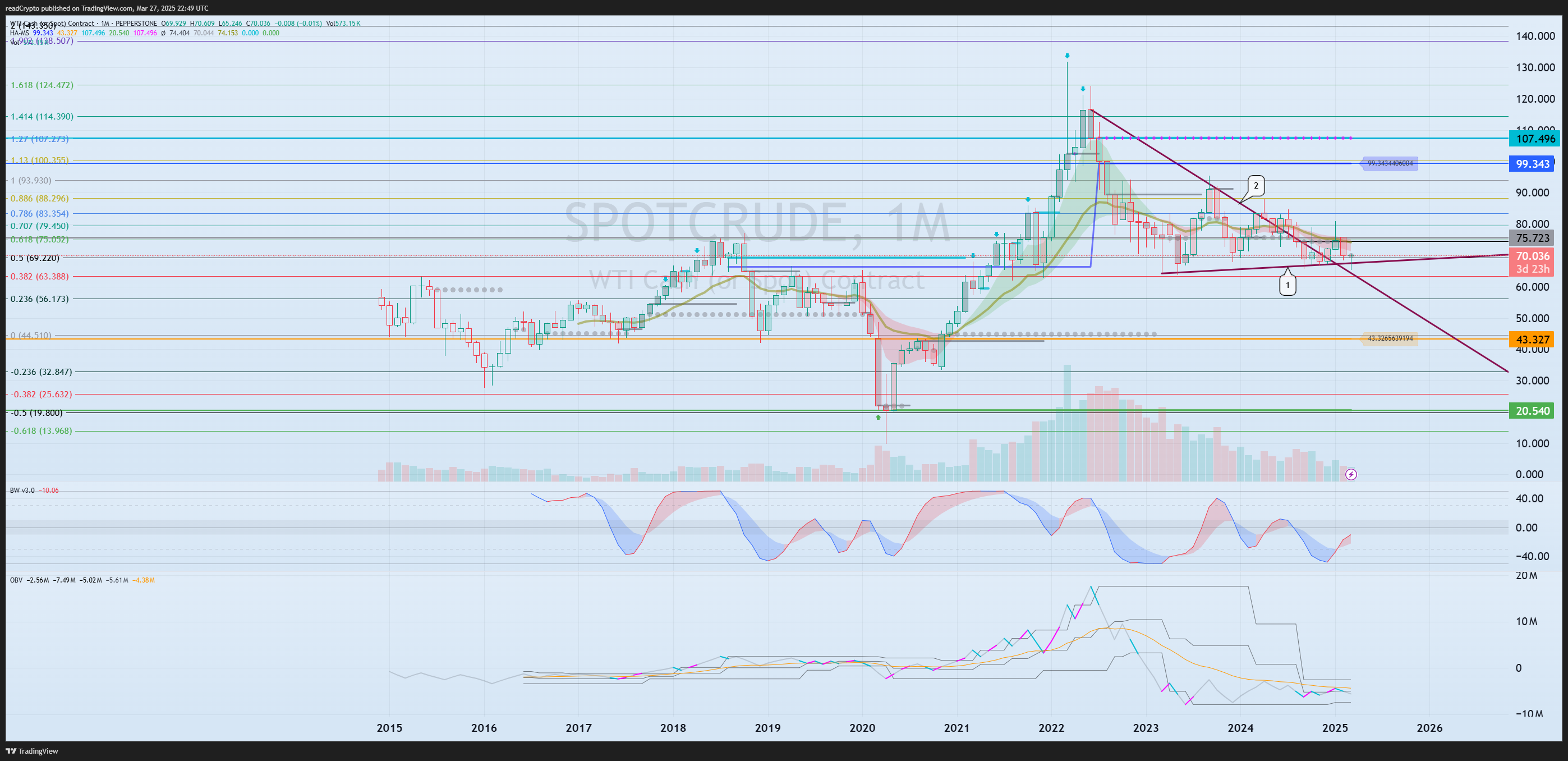1568x761 pixels.
Task: Click the Fibonacci label 0 (44.510)
Action: pos(31,336)
